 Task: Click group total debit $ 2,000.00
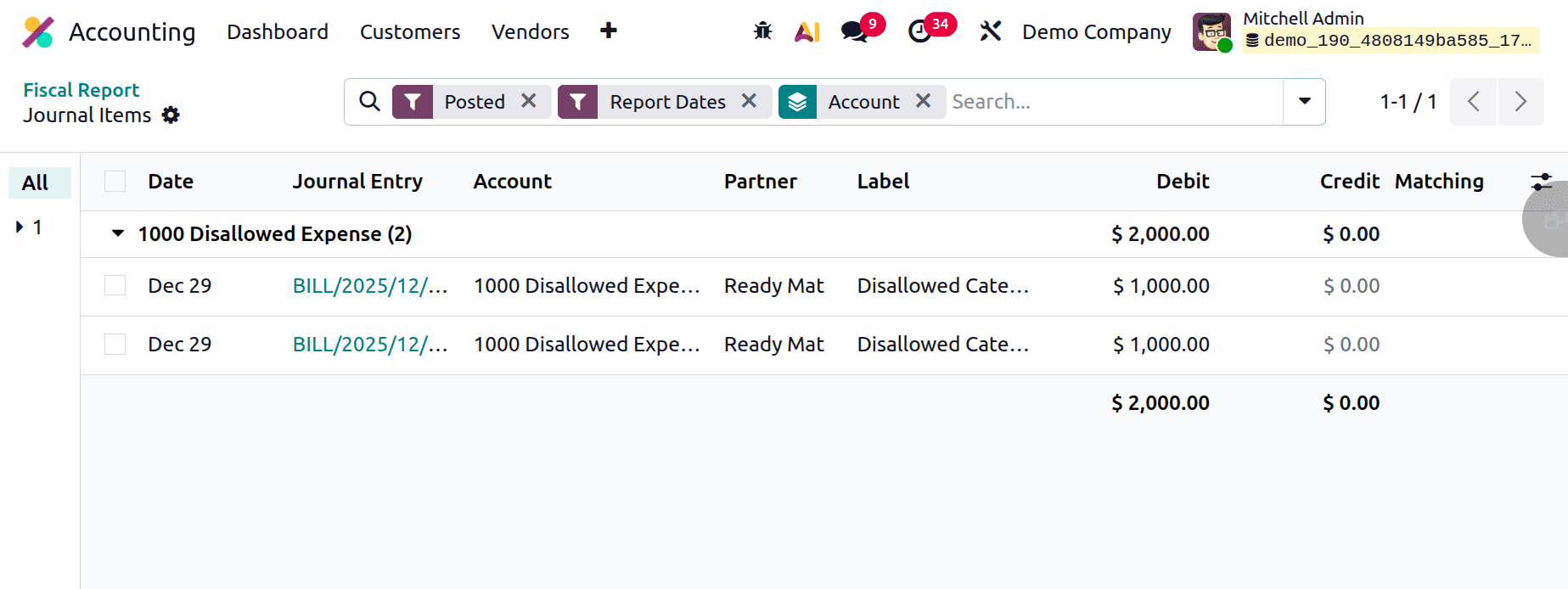point(1161,234)
